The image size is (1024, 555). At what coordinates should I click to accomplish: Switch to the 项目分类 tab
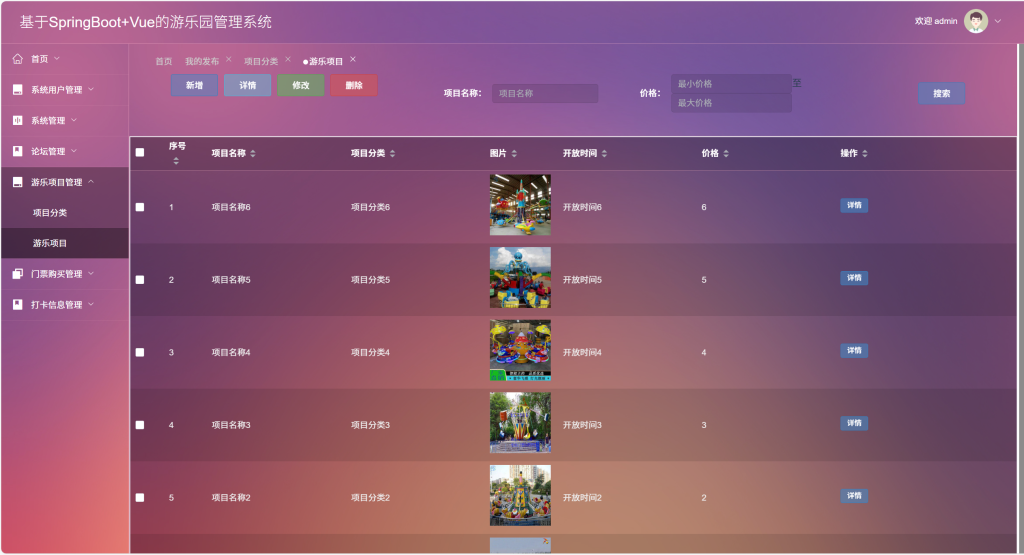tap(261, 61)
